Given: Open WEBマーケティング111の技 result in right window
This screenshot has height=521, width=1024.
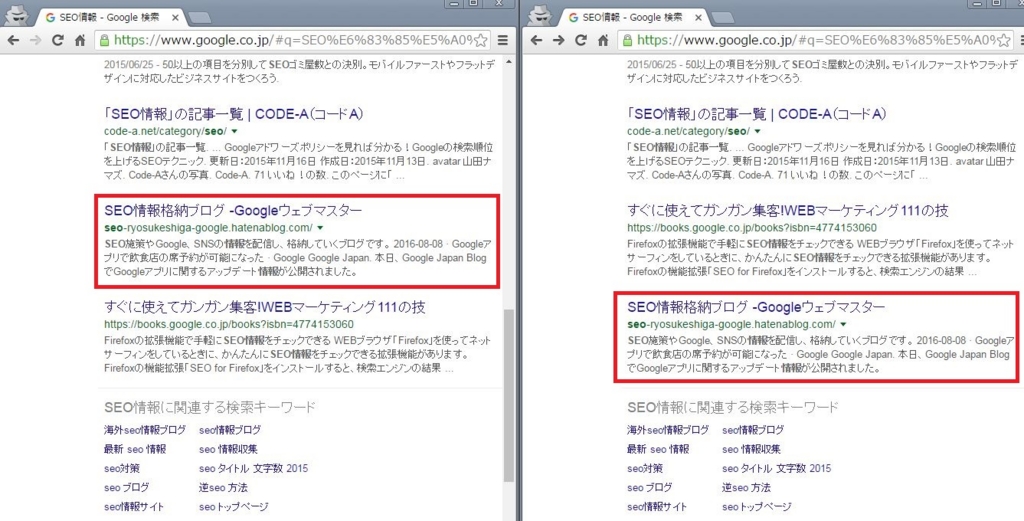Looking at the screenshot, I should click(x=788, y=211).
